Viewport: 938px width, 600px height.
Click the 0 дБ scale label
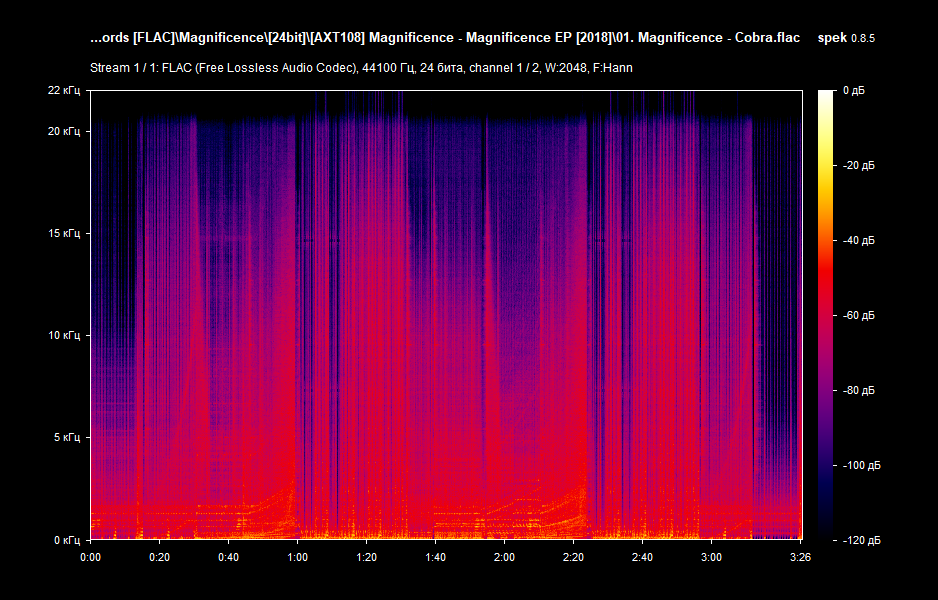tap(854, 90)
